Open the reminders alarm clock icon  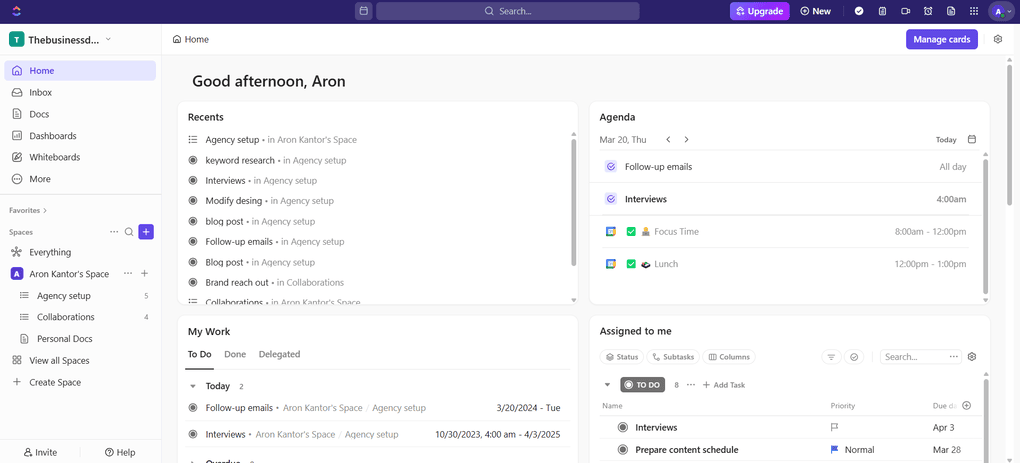pos(928,11)
